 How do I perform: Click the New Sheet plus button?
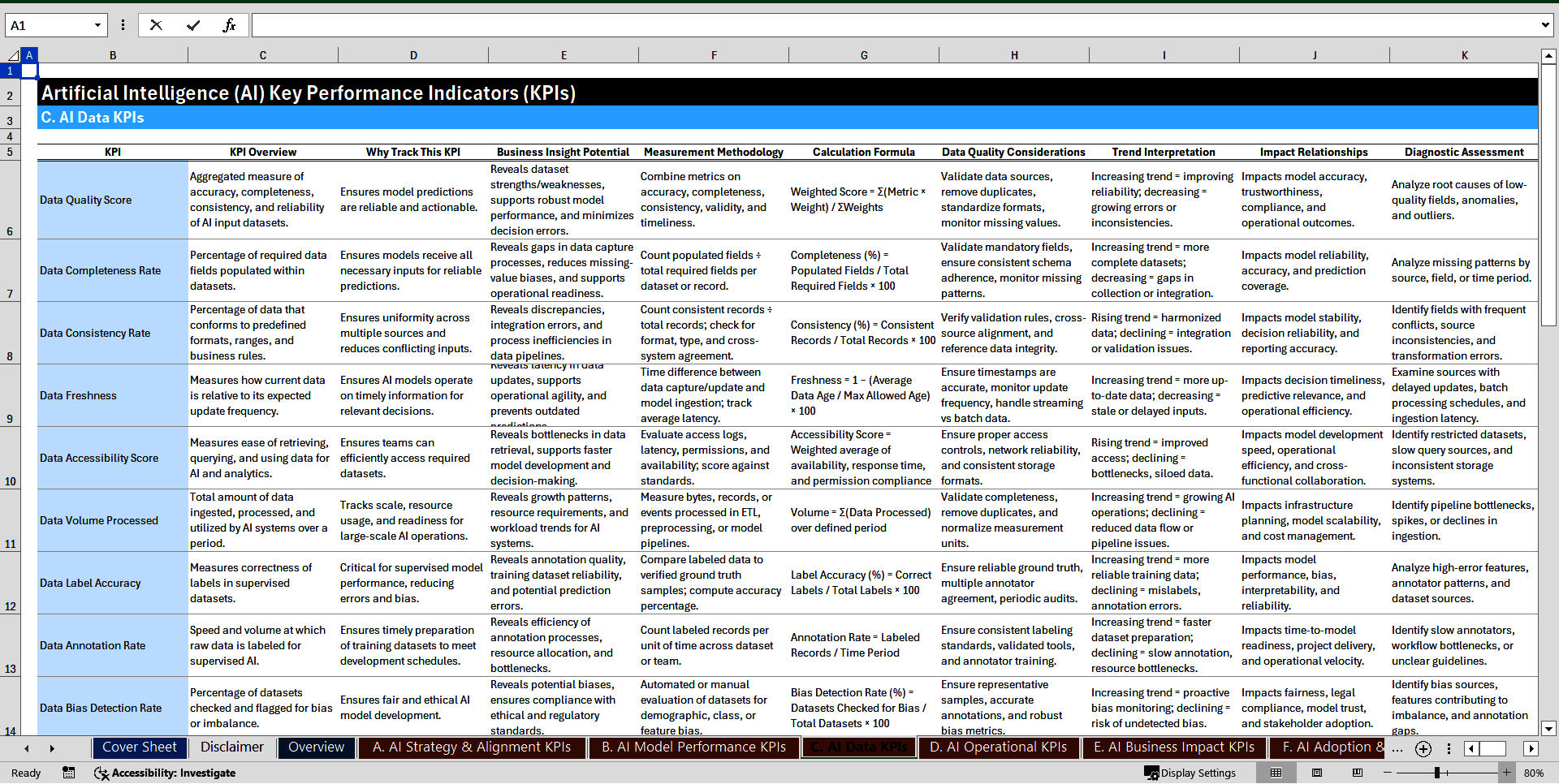point(1423,749)
